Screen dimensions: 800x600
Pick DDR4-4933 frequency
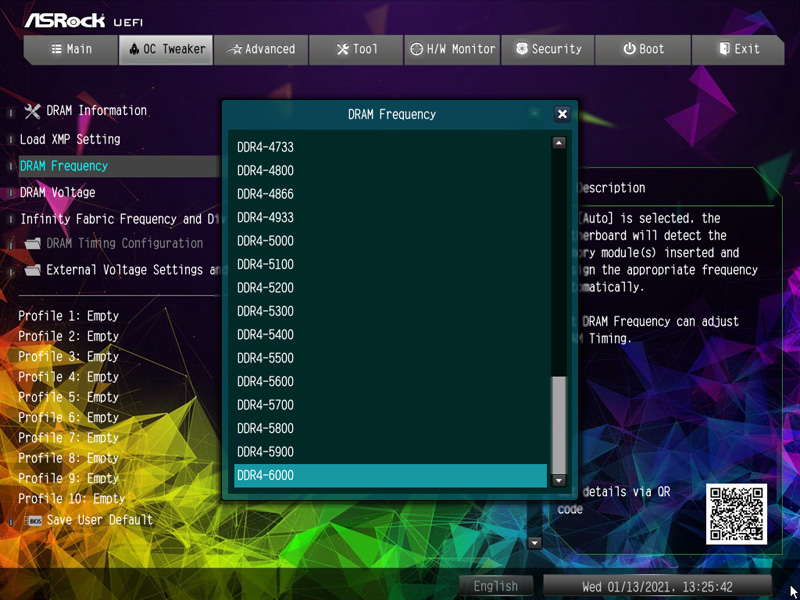(x=390, y=217)
